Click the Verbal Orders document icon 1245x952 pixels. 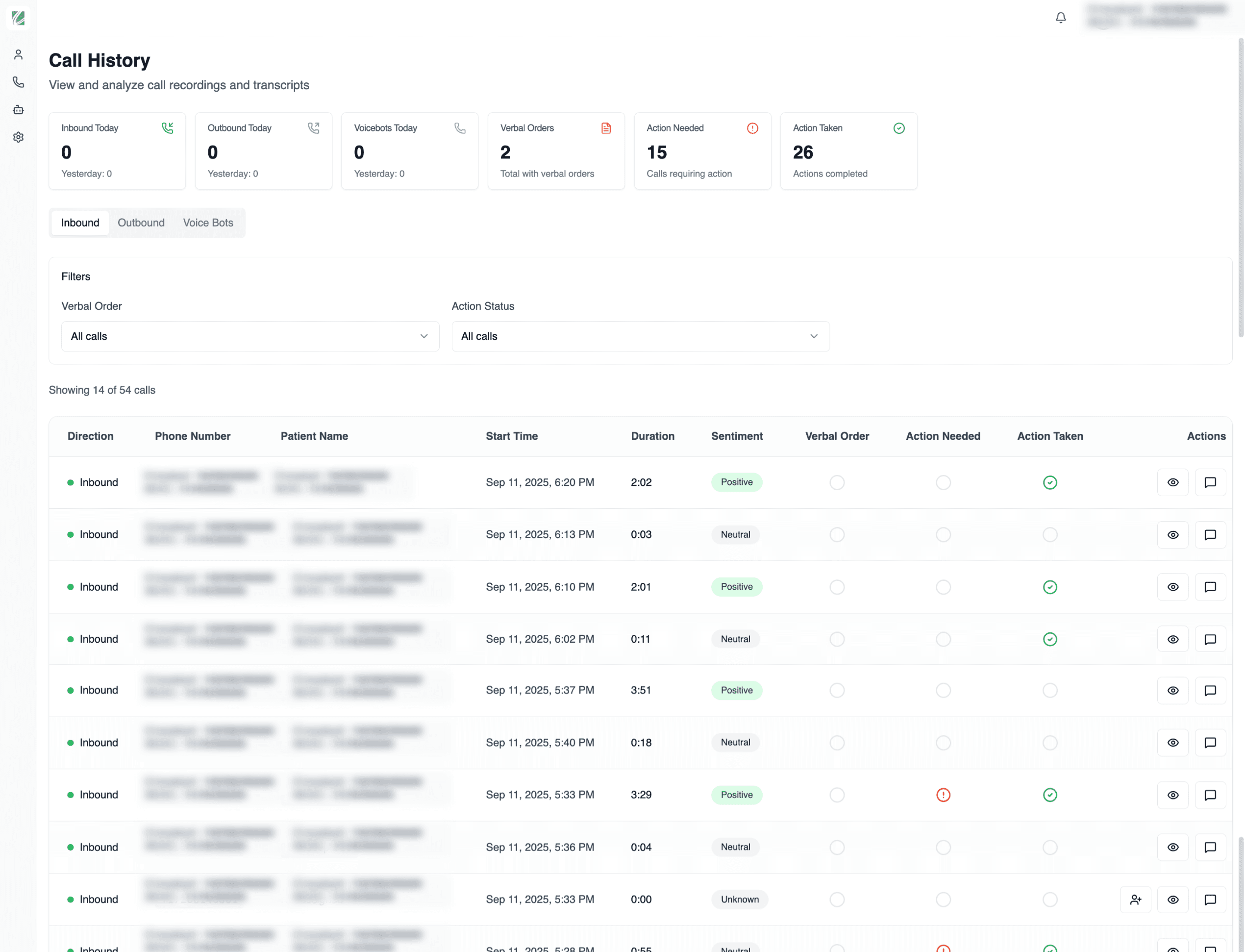606,128
